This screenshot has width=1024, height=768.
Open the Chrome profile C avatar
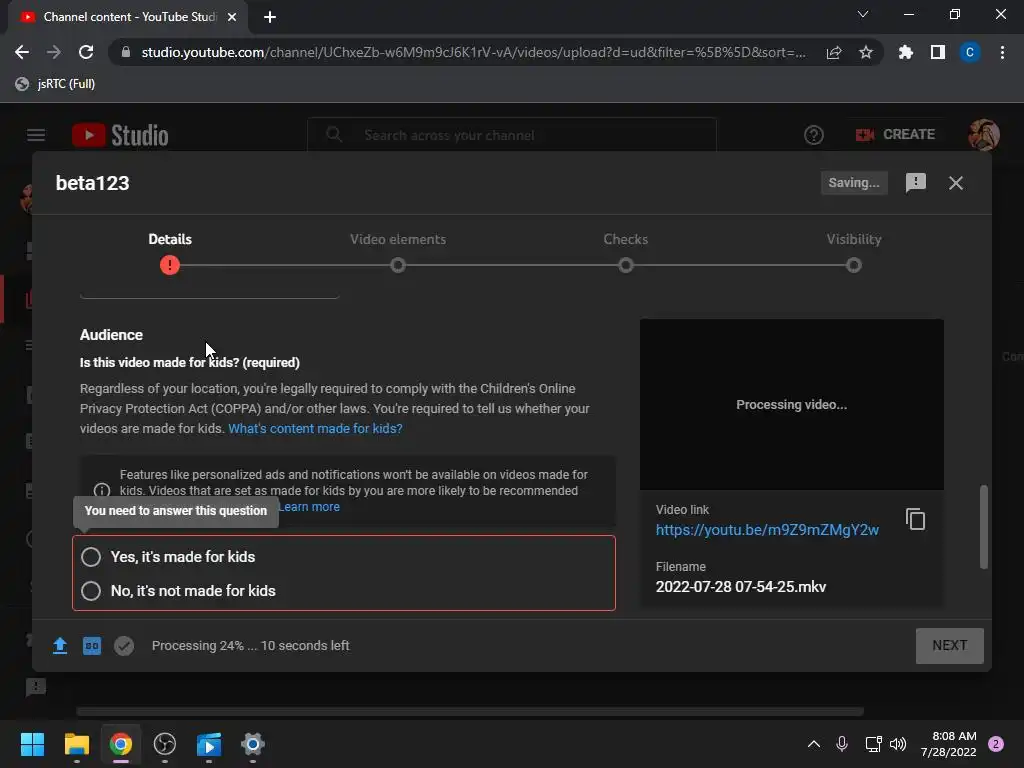[970, 52]
